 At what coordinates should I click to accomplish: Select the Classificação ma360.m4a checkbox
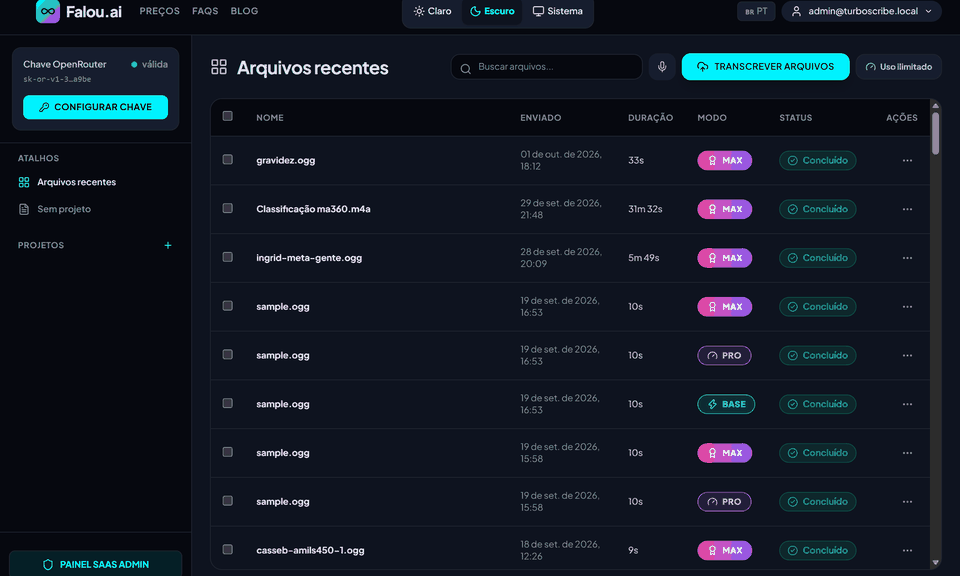pyautogui.click(x=227, y=208)
